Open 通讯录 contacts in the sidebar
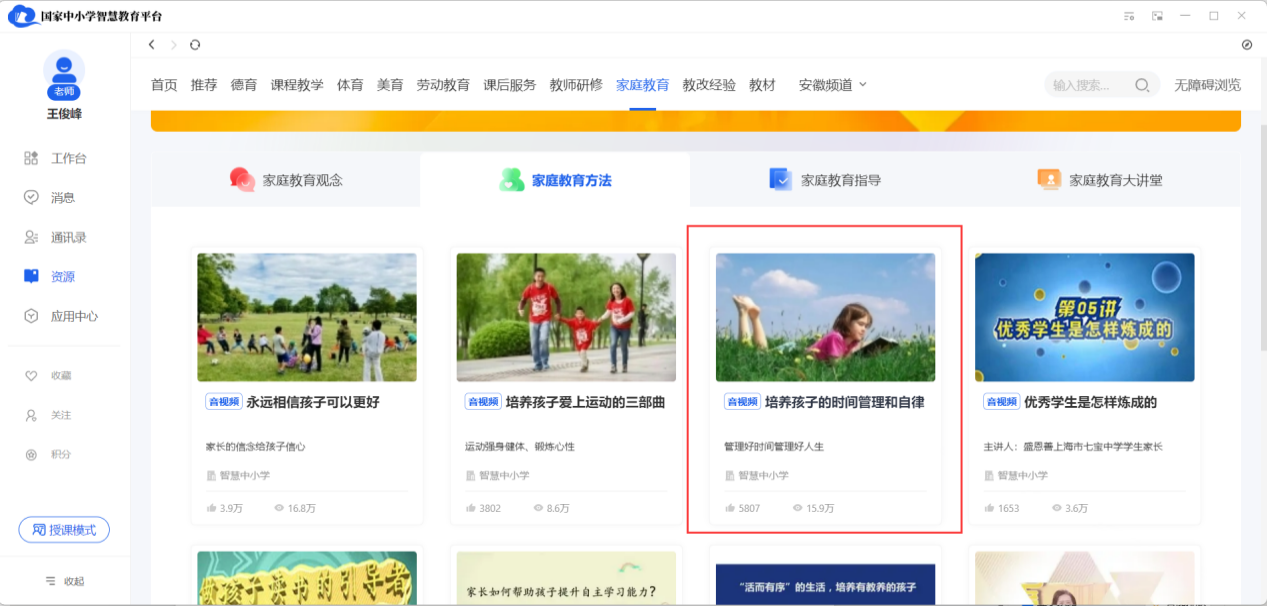1267x606 pixels. coord(31,237)
